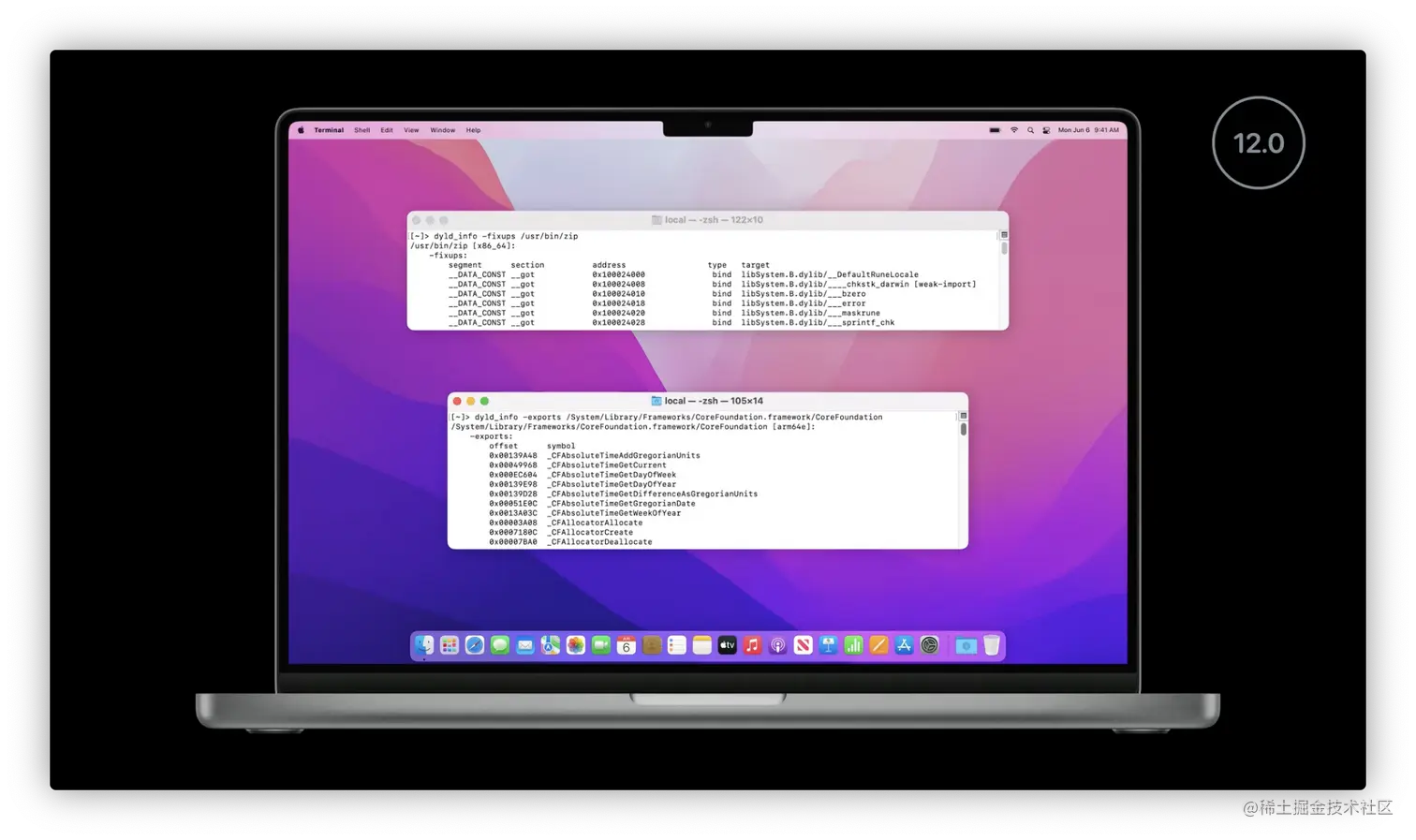Open Spotlight search in the menu bar

(1030, 130)
